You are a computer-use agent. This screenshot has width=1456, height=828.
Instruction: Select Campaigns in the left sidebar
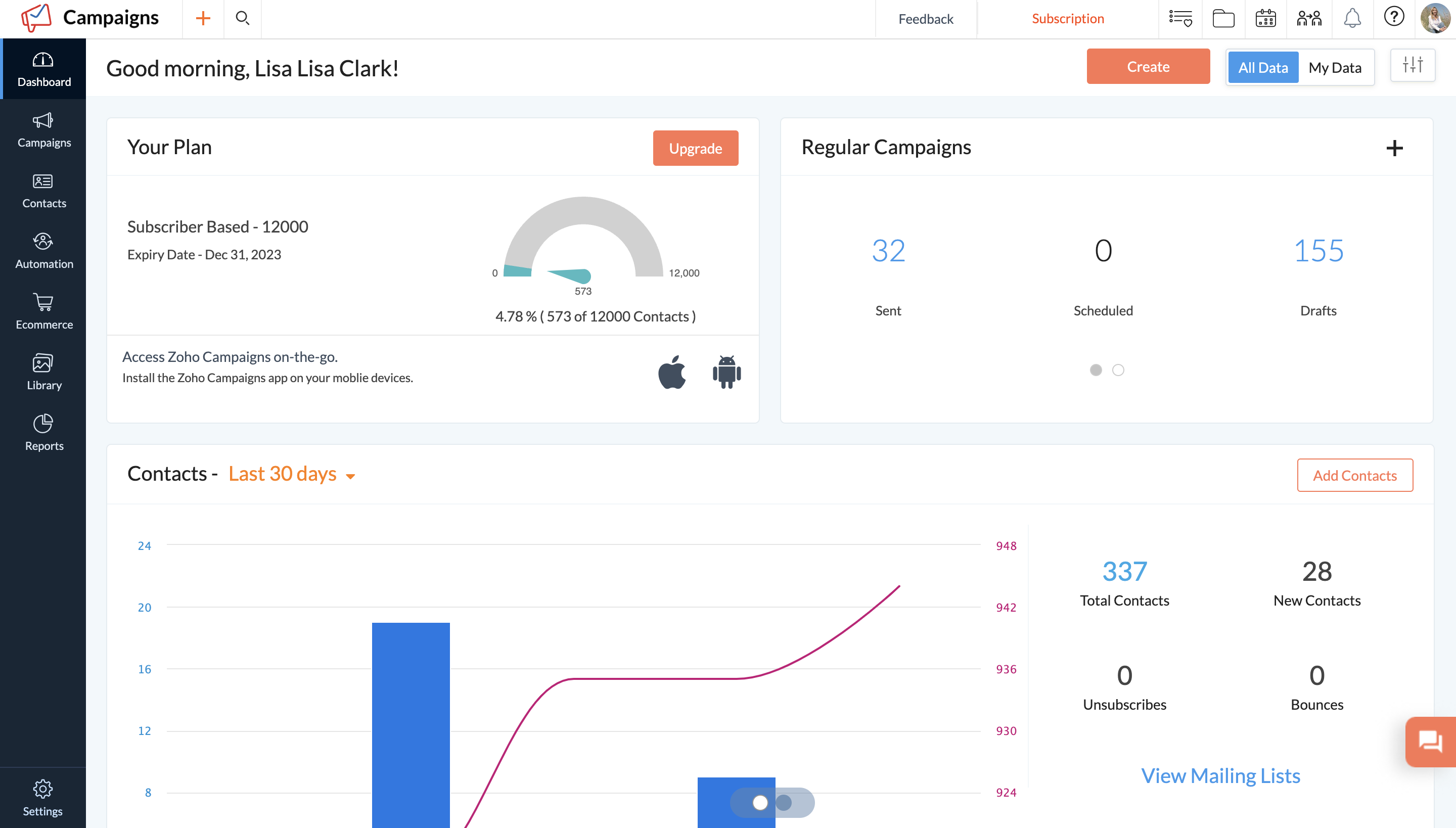[x=43, y=129]
